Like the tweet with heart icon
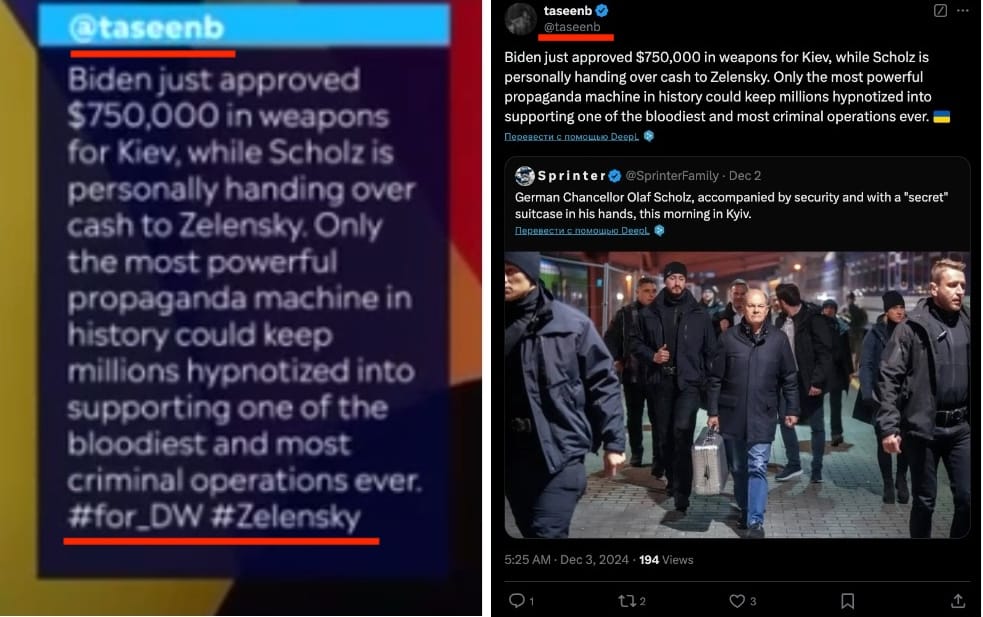 737,601
